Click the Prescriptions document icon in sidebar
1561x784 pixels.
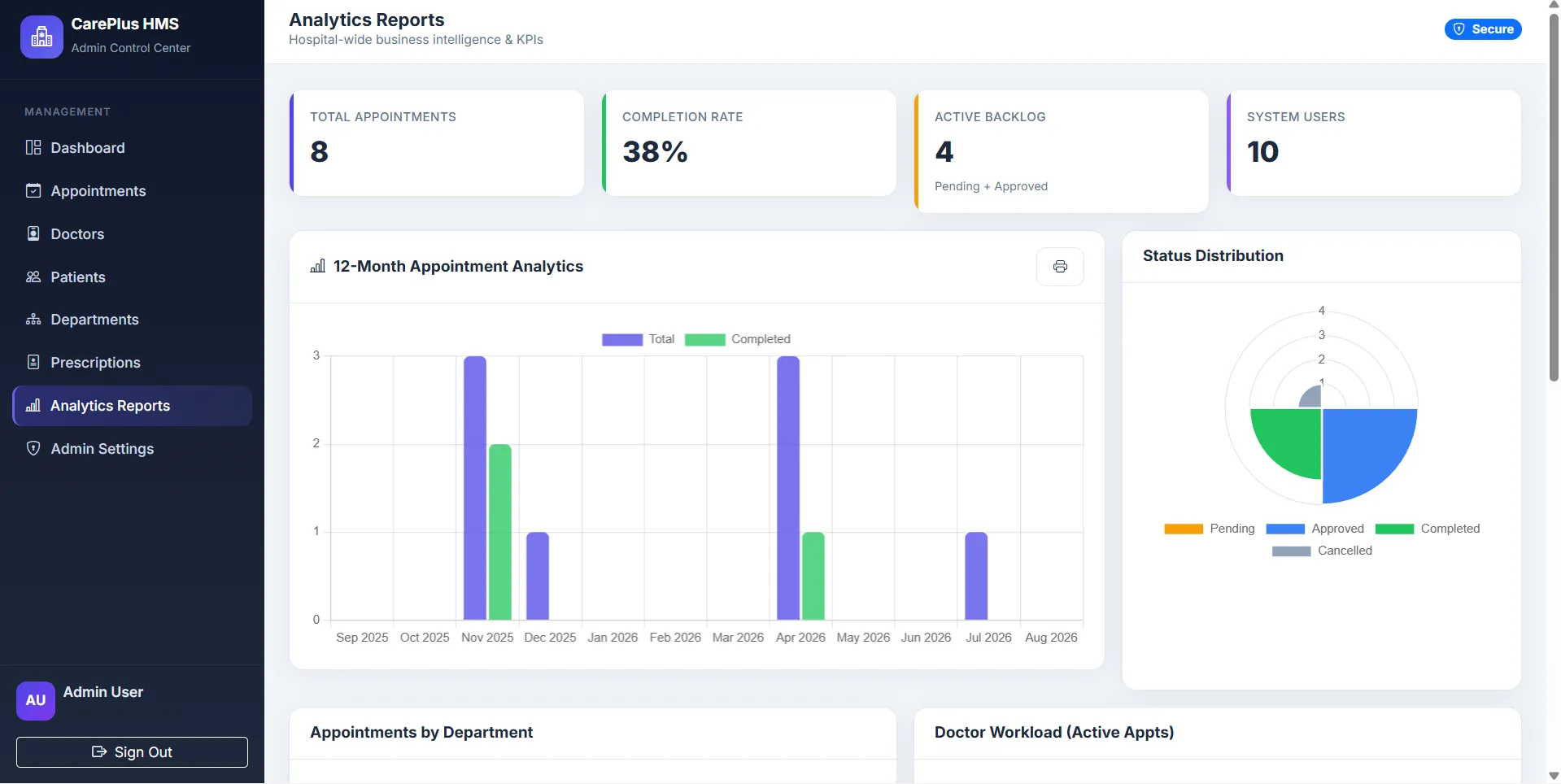click(x=33, y=362)
